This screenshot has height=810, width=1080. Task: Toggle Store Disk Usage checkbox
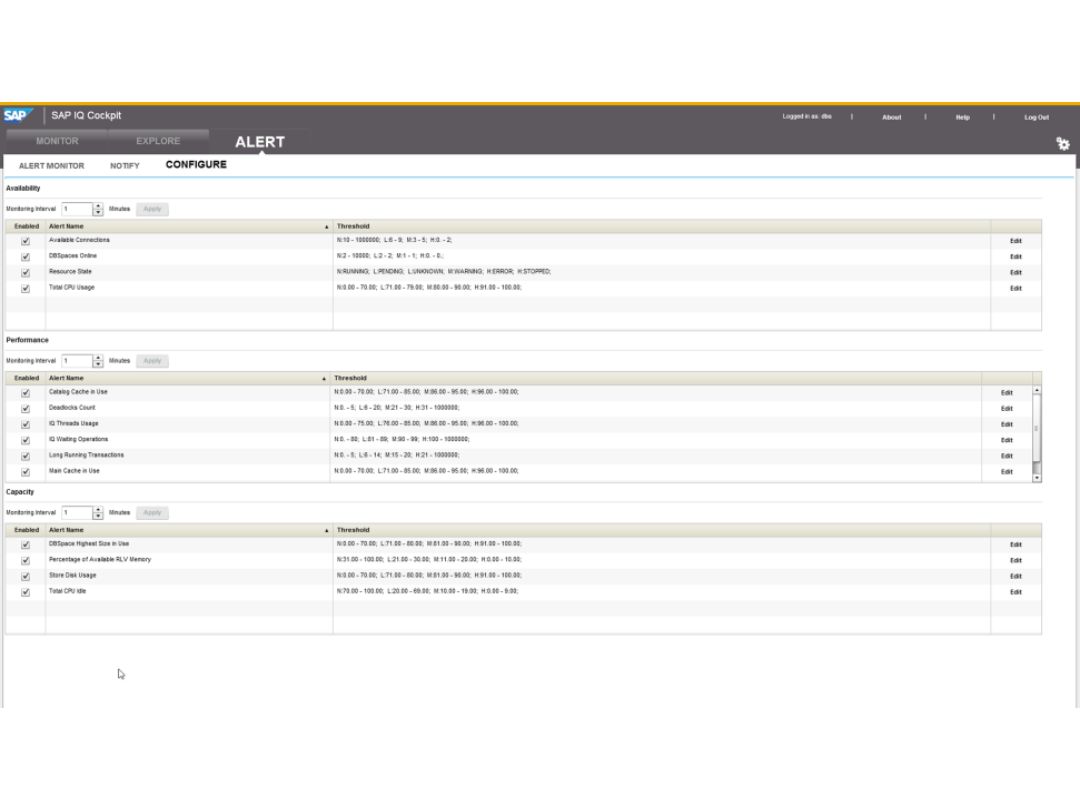coord(25,577)
